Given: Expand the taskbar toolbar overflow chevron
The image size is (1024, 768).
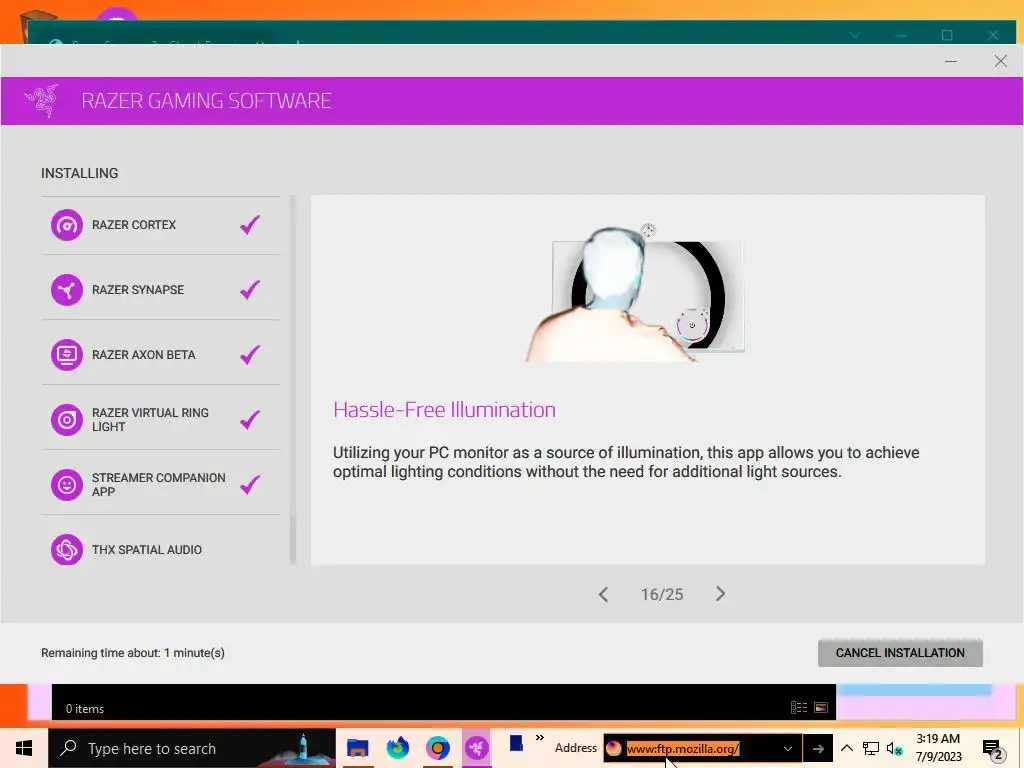Looking at the screenshot, I should pyautogui.click(x=539, y=738).
